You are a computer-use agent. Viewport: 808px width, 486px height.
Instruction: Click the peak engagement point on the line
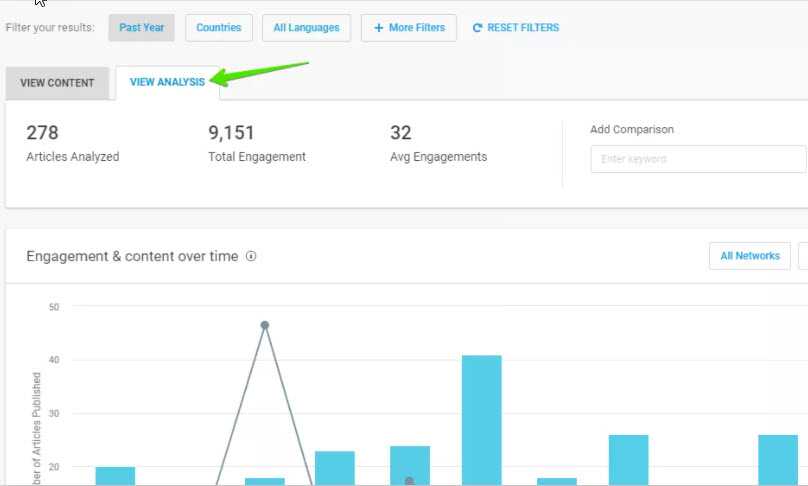(265, 325)
